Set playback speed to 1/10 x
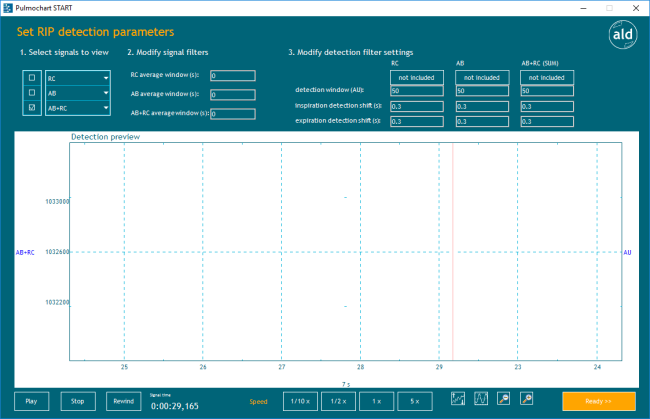Screen dimensions: 650x419 point(299,401)
